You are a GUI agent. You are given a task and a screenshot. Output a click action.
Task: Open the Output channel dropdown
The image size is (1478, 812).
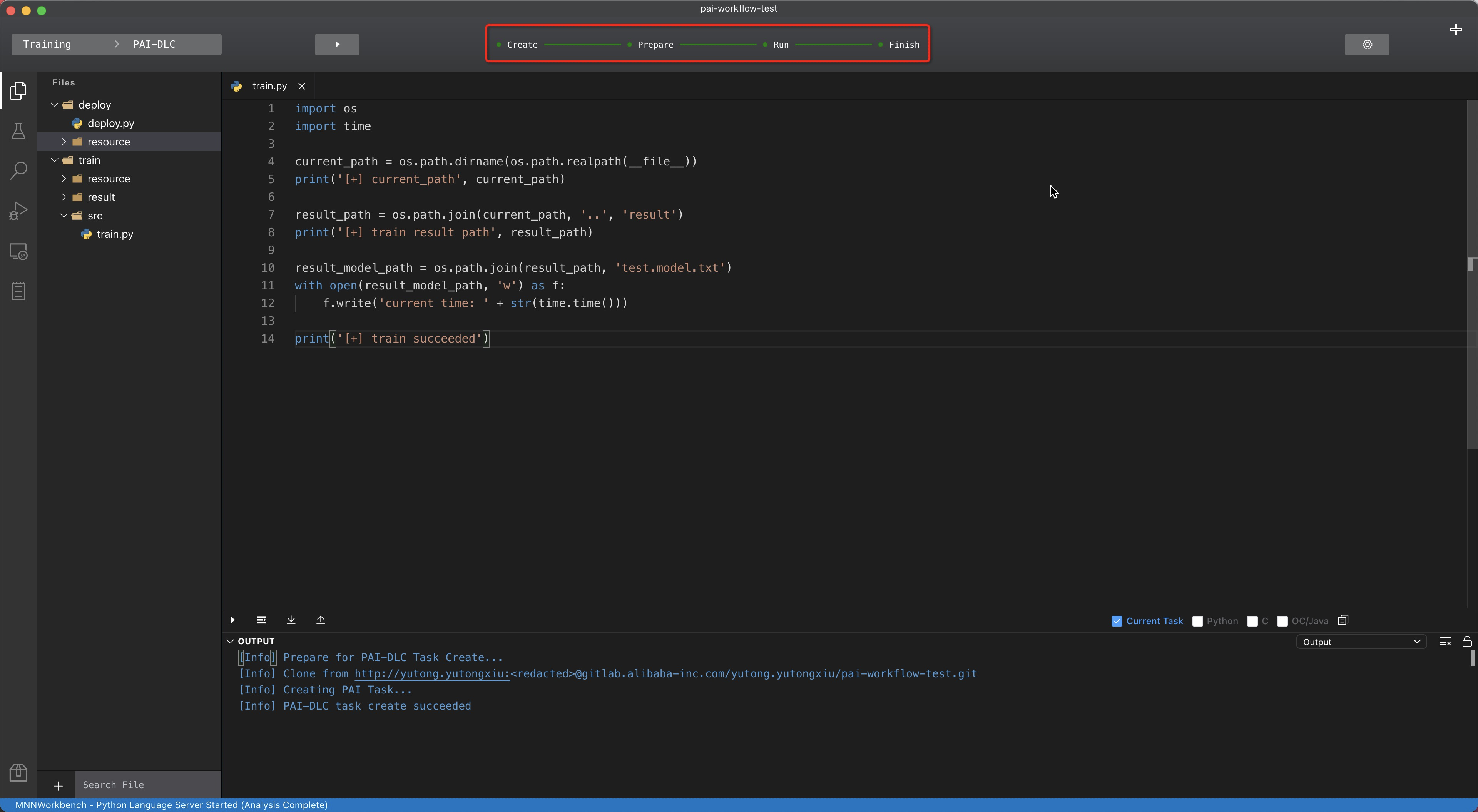[1361, 642]
